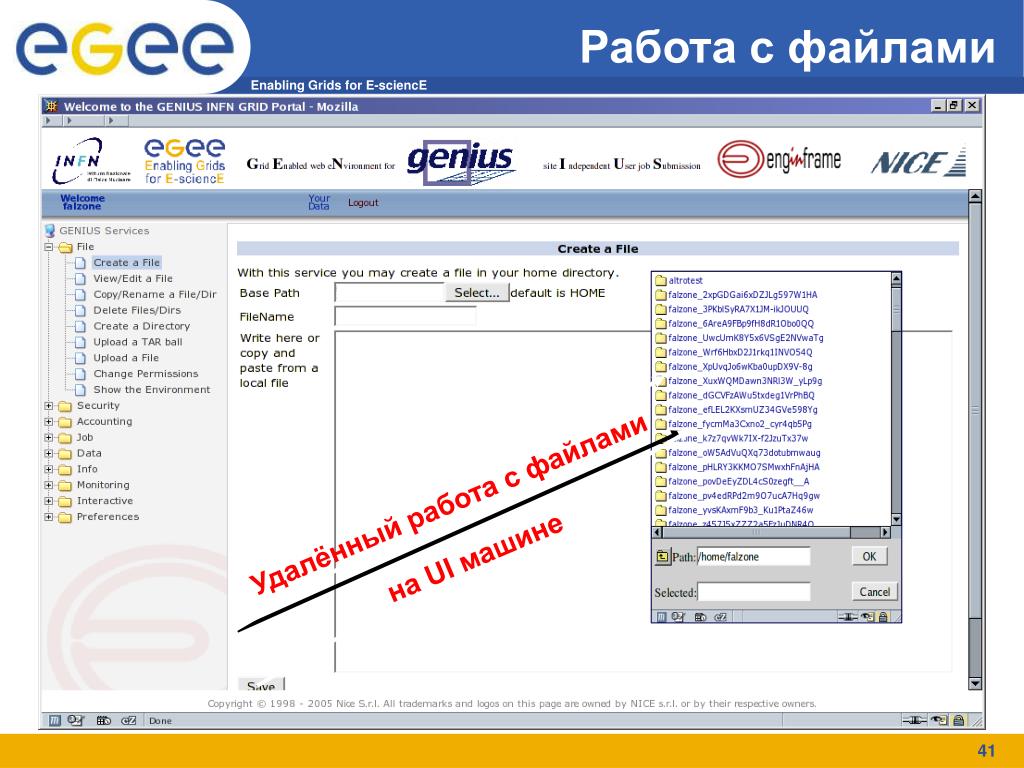The image size is (1024, 768).
Task: Open Delete Files/Dirs service
Action: click(137, 310)
